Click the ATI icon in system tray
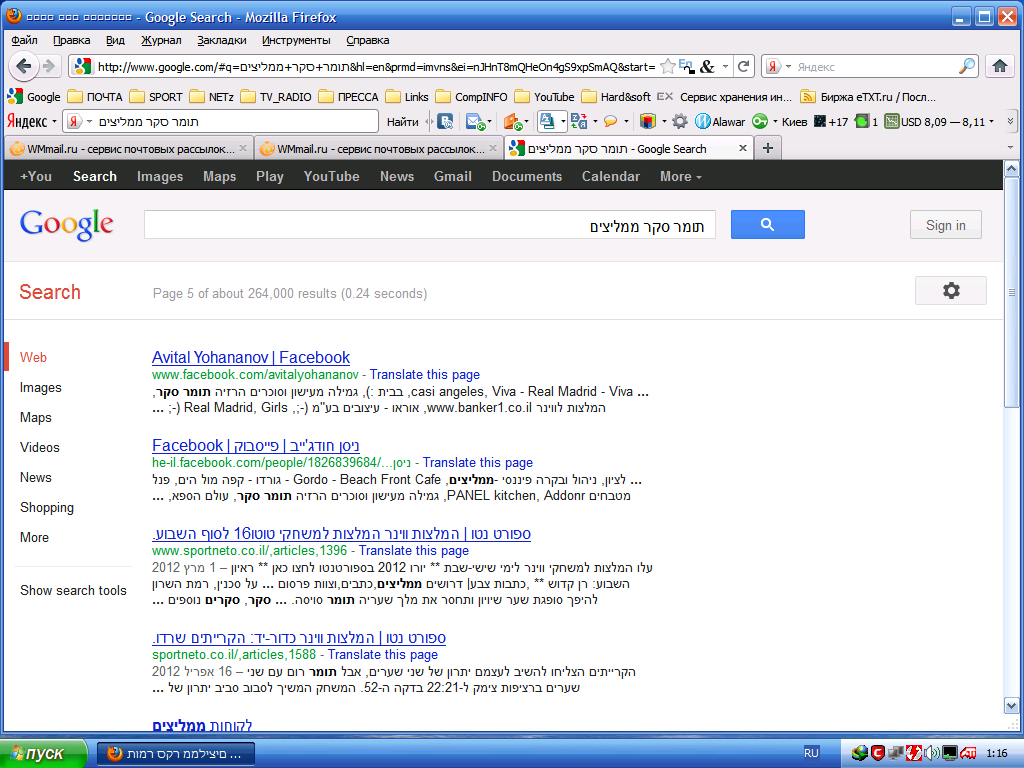 968,753
